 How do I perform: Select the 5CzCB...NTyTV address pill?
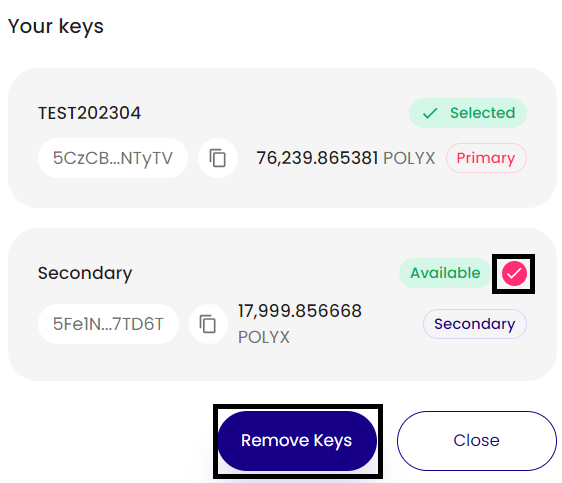(x=113, y=158)
